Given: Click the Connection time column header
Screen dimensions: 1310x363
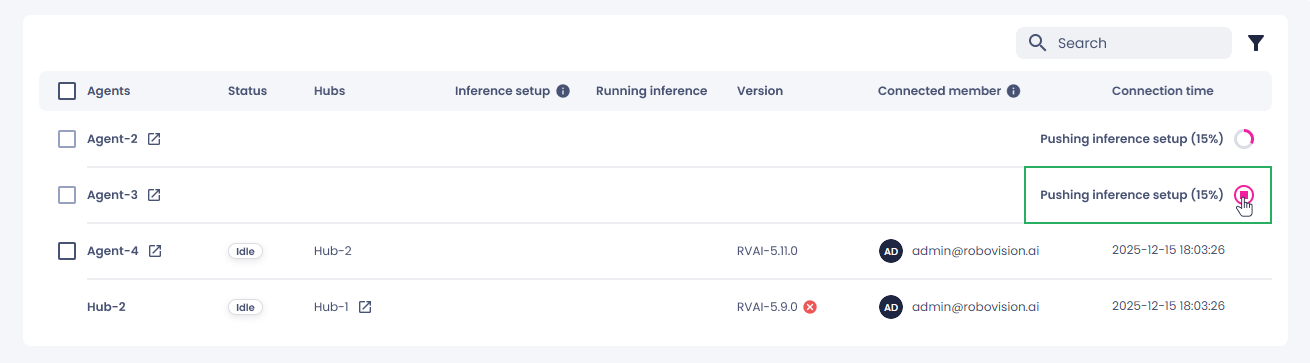Looking at the screenshot, I should pyautogui.click(x=1162, y=91).
